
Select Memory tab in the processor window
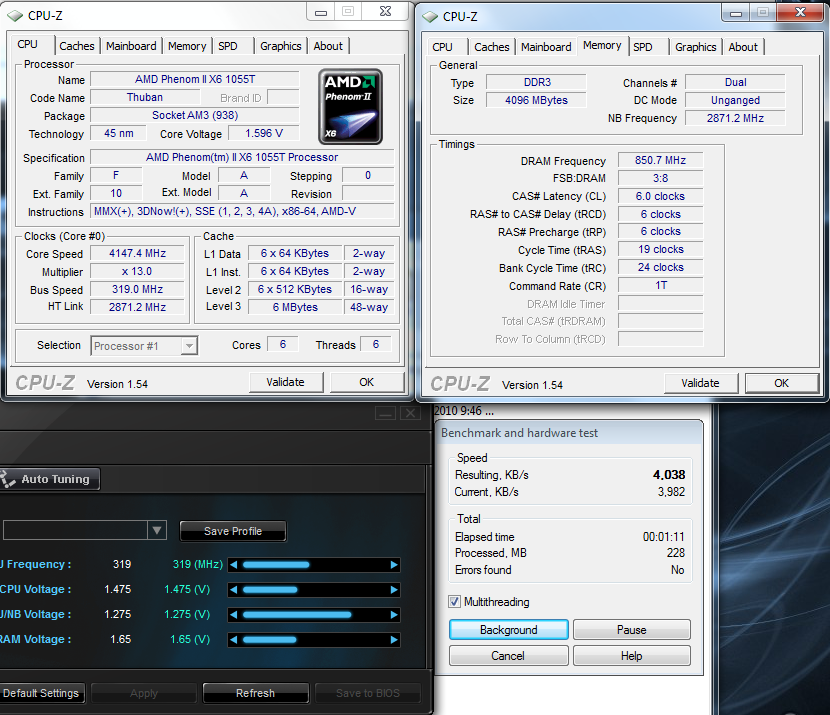coord(187,46)
